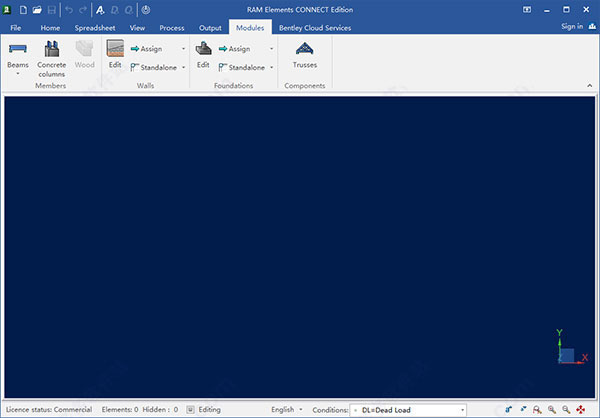Click 'Hidden : 0' in status bar

160,410
